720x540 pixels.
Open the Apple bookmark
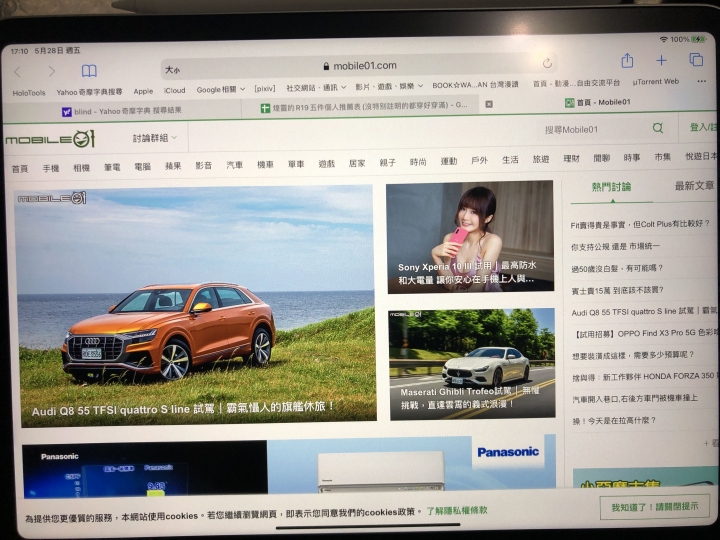143,91
